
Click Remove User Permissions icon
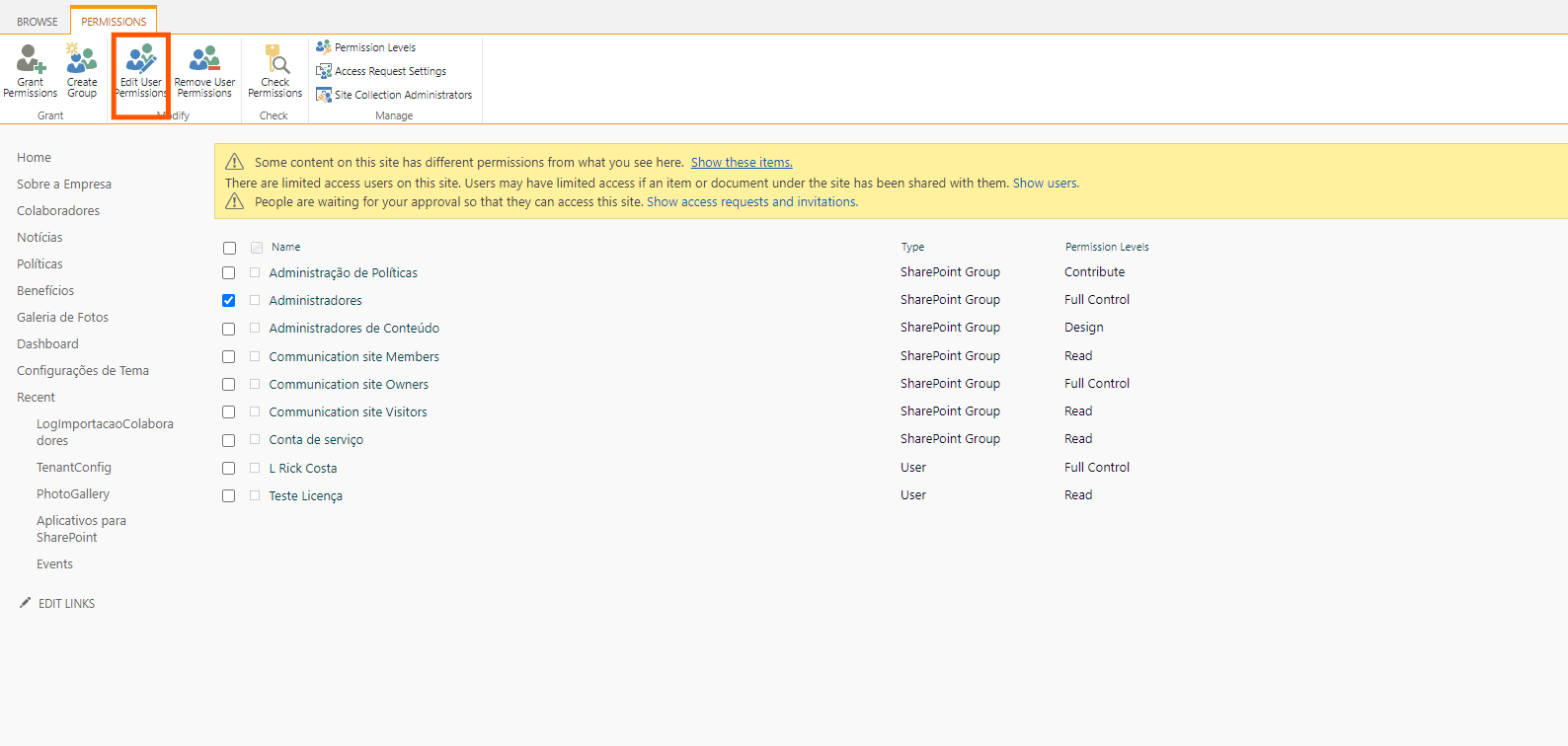tap(204, 60)
